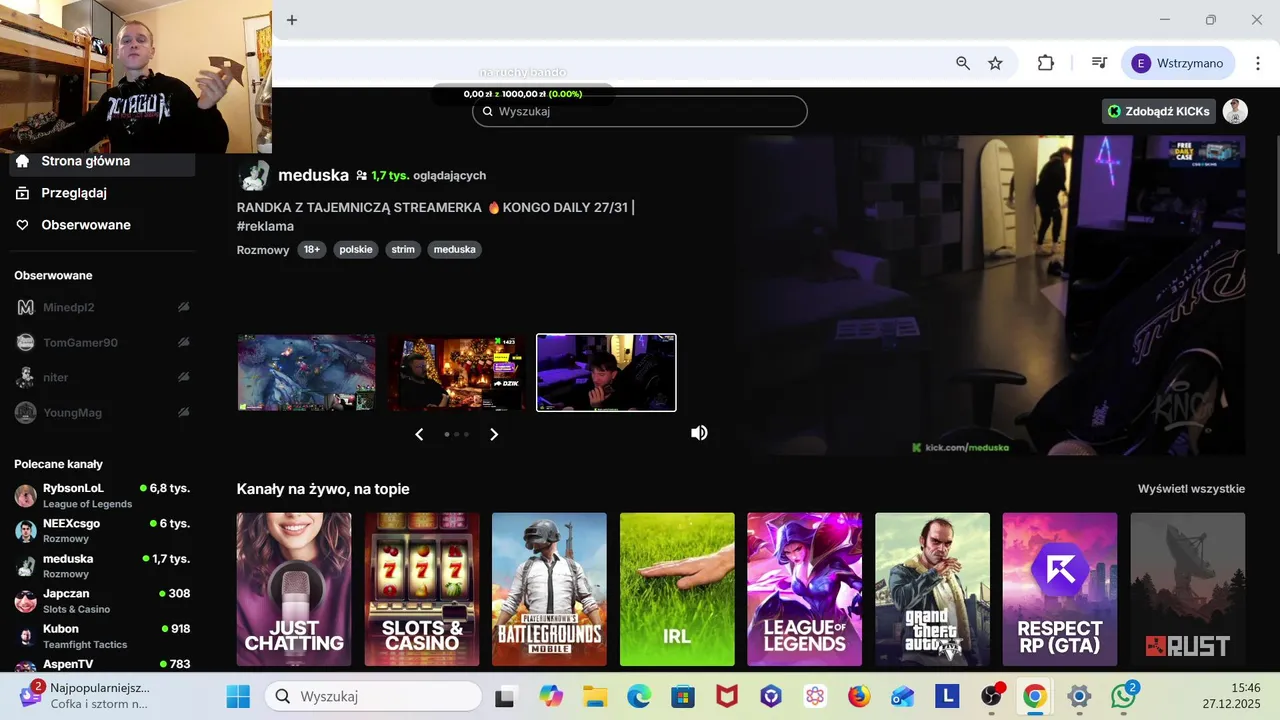The image size is (1280, 720).
Task: Open Grand Theft Auto V category card
Action: coord(932,589)
